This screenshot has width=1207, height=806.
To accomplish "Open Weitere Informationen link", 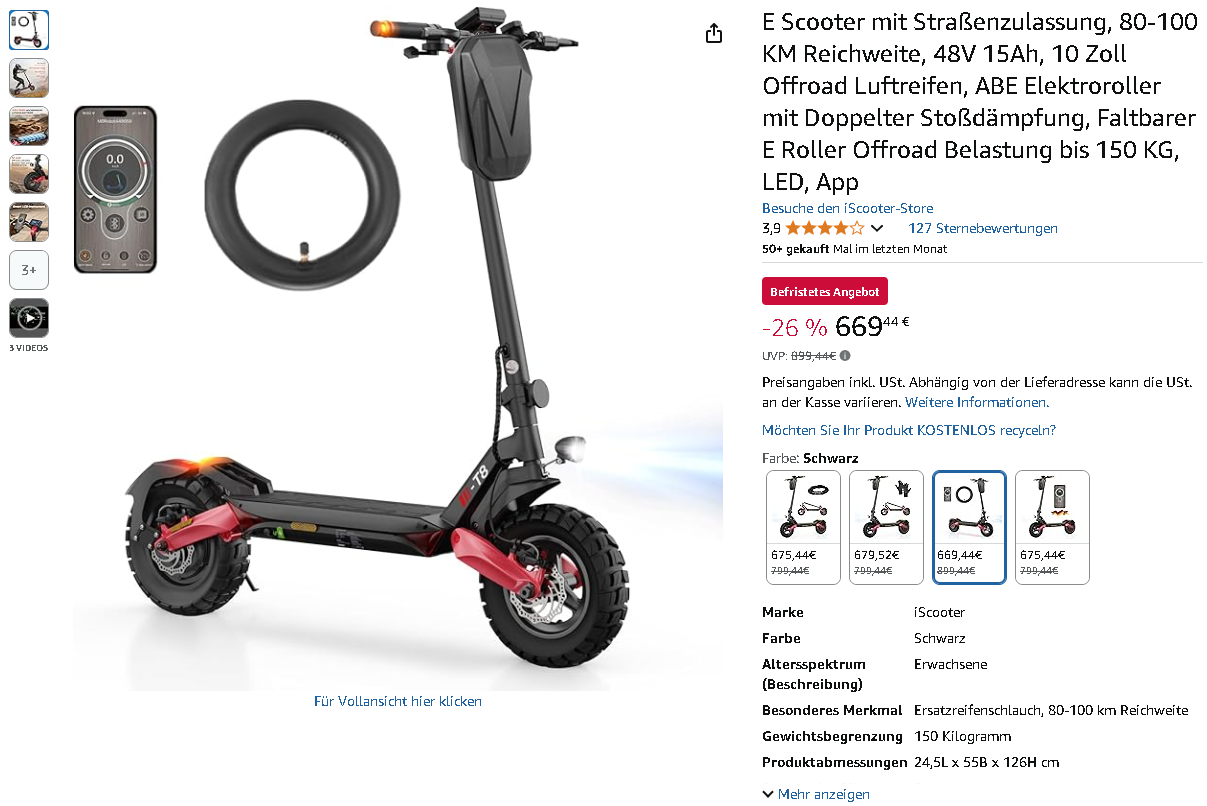I will 977,402.
